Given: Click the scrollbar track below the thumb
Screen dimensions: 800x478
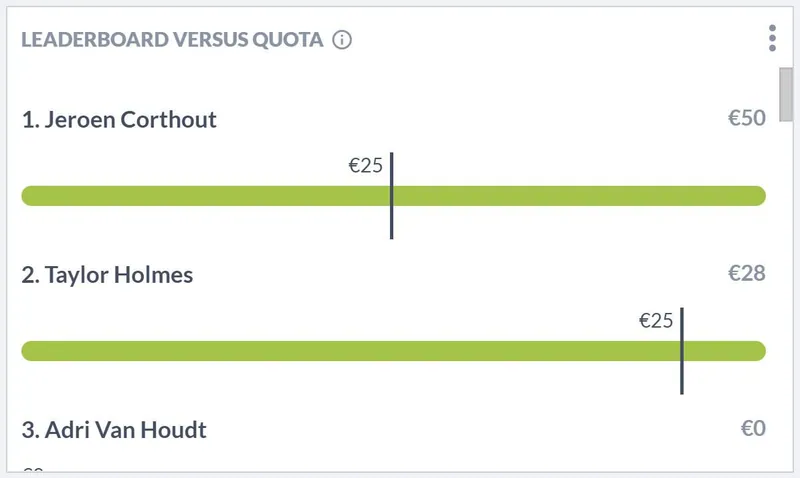Looking at the screenshot, I should point(786,296).
